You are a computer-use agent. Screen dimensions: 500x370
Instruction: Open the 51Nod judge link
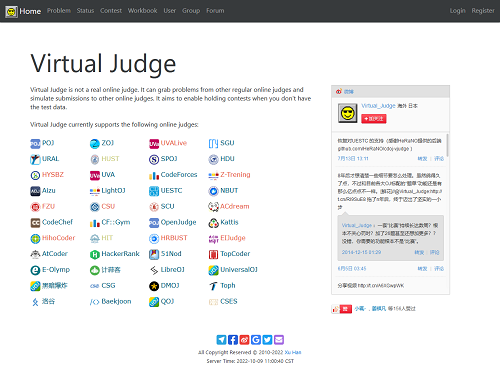point(171,254)
